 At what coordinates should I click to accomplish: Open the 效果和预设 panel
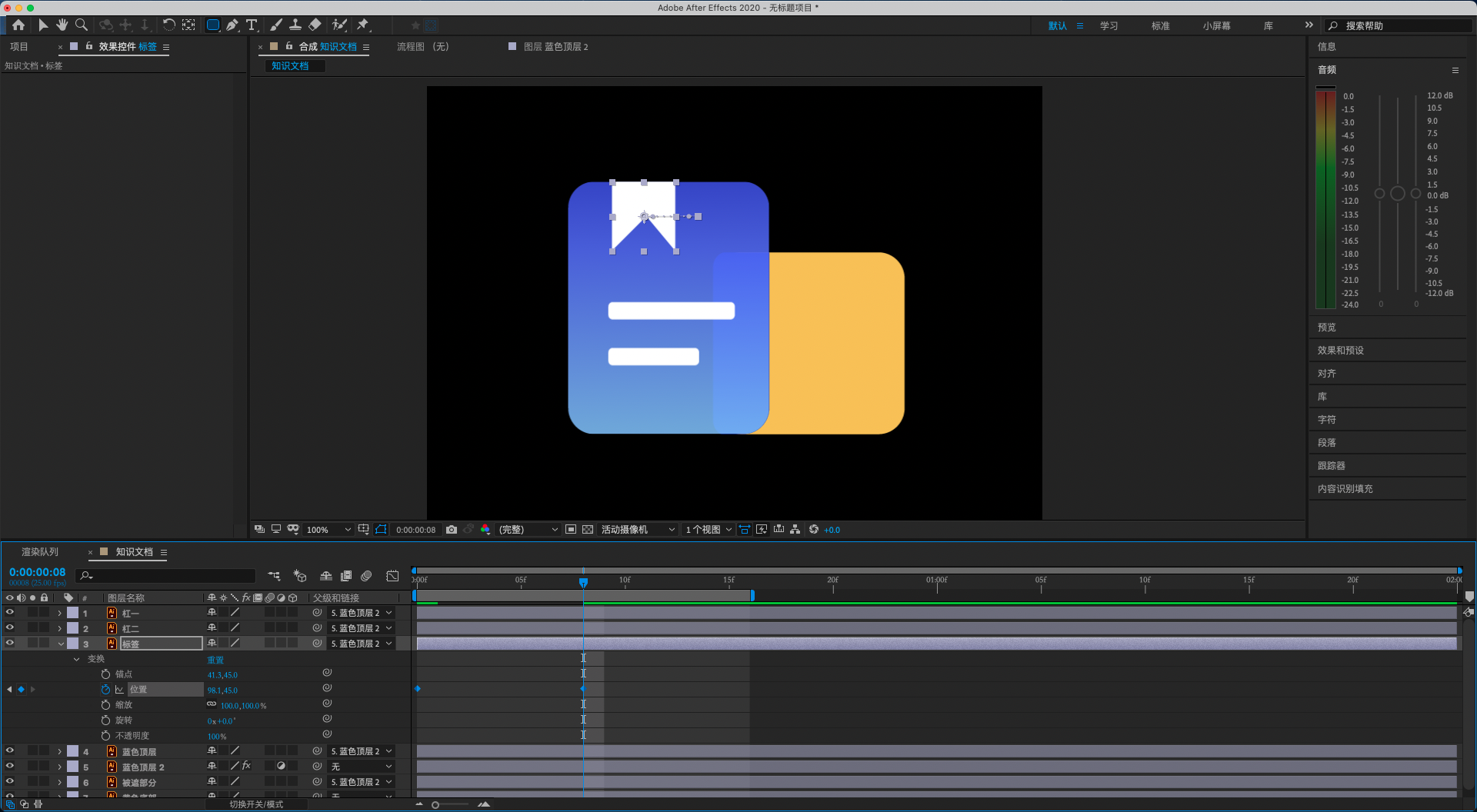coord(1340,351)
